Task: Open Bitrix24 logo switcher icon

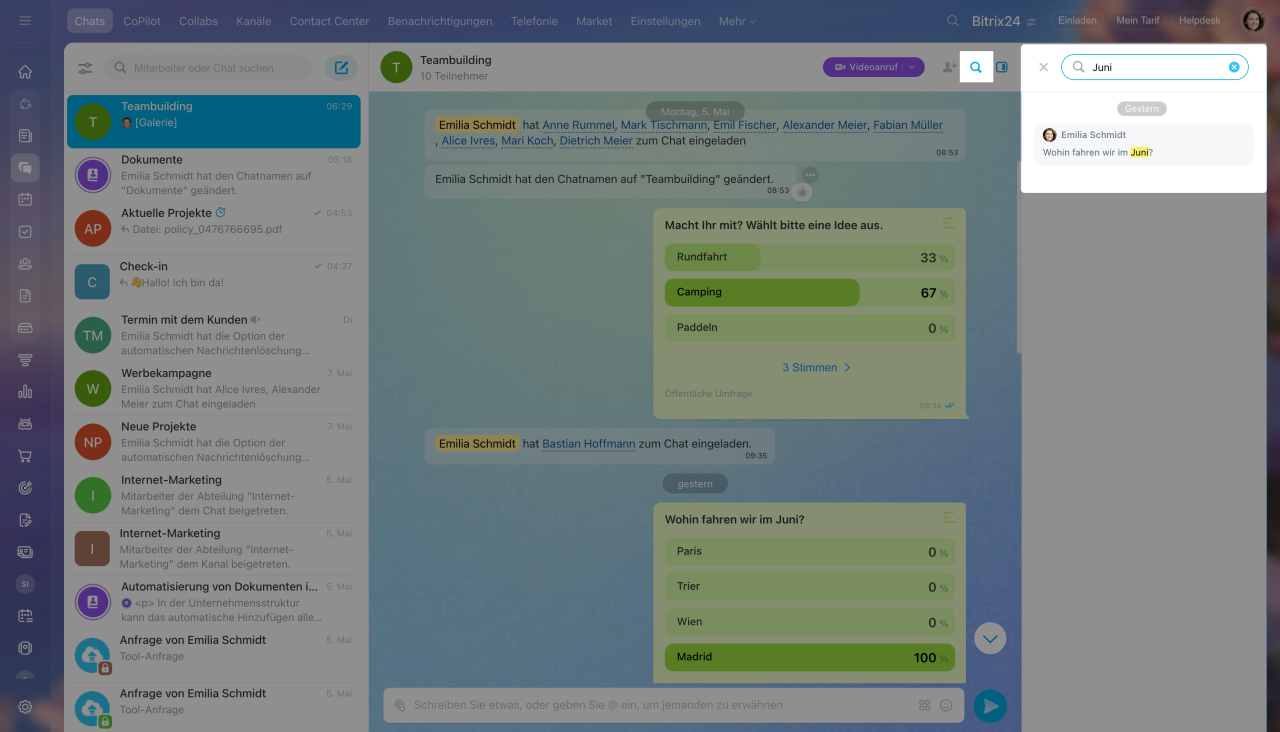Action: click(x=1031, y=21)
